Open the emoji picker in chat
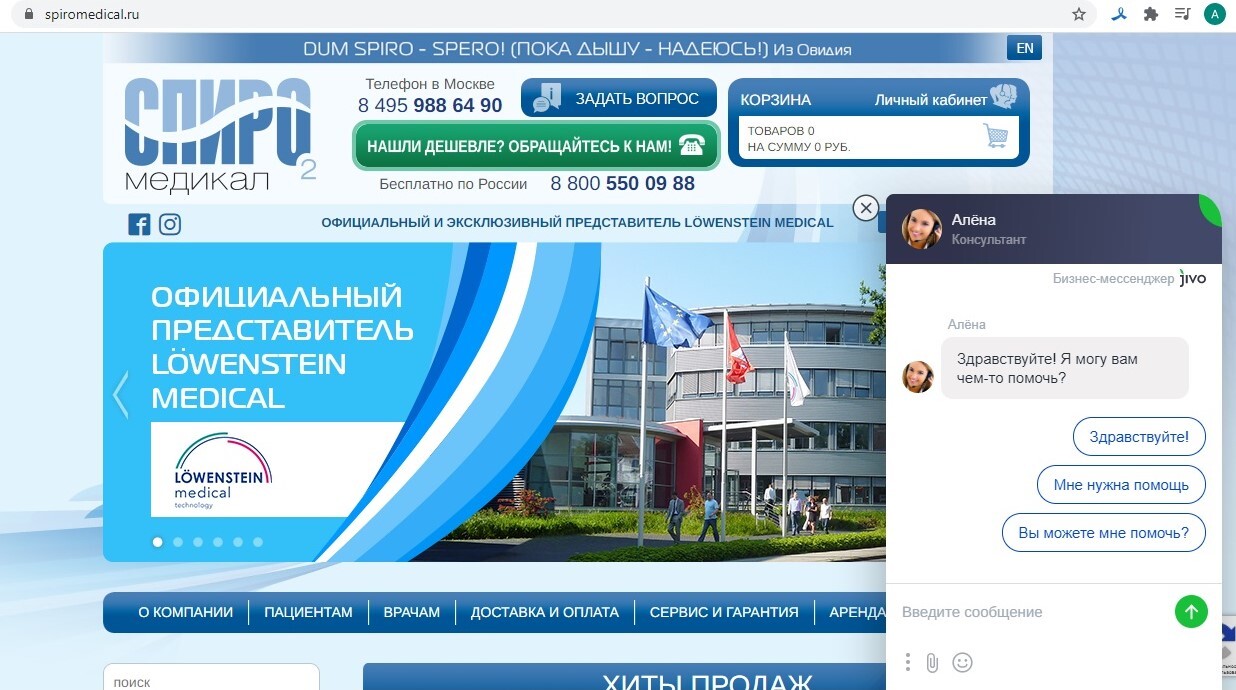Viewport: 1236px width, 690px height. pos(962,662)
